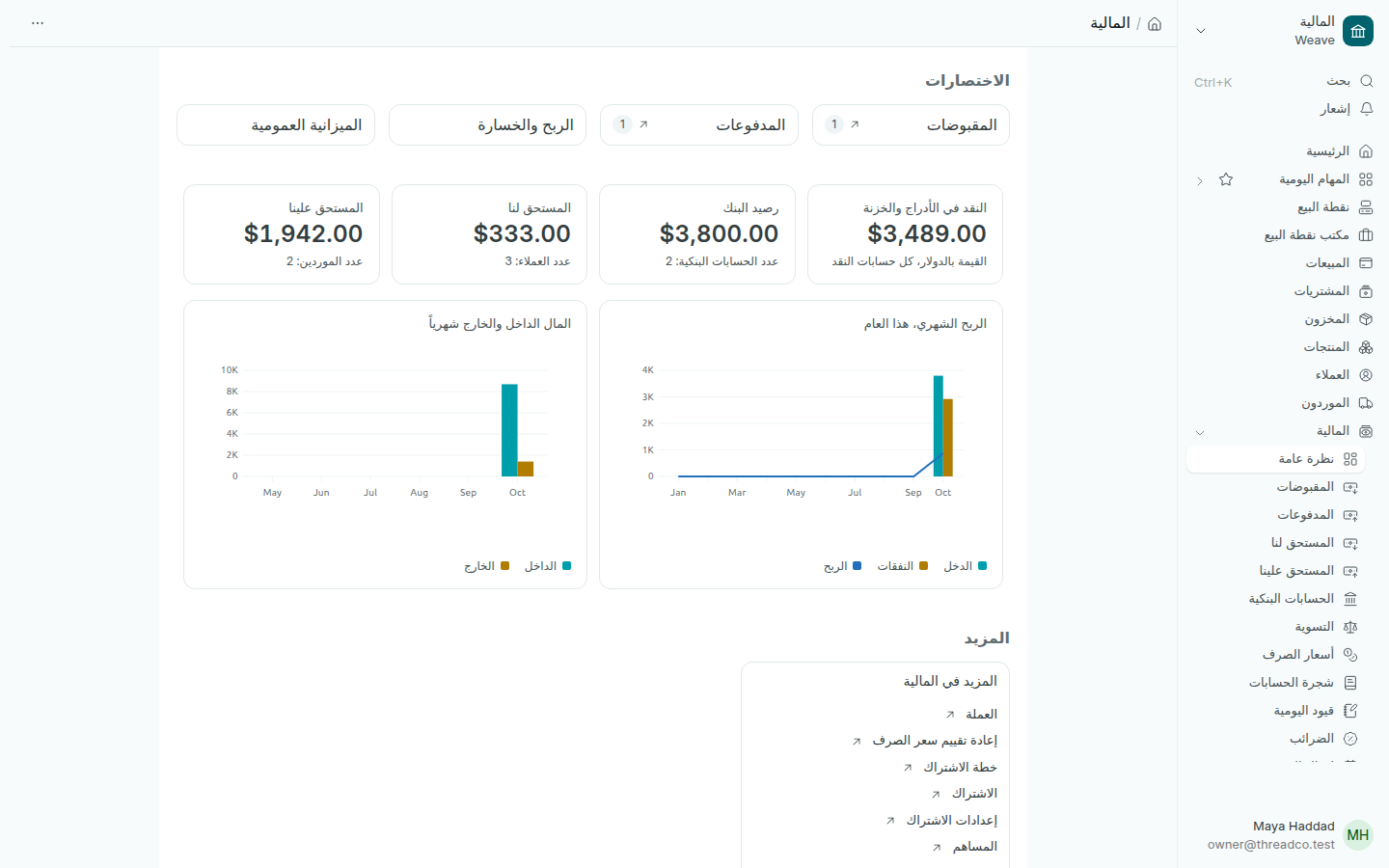This screenshot has height=868, width=1389.
Task: Open the الميزانية العمومية shortcut
Action: (276, 125)
